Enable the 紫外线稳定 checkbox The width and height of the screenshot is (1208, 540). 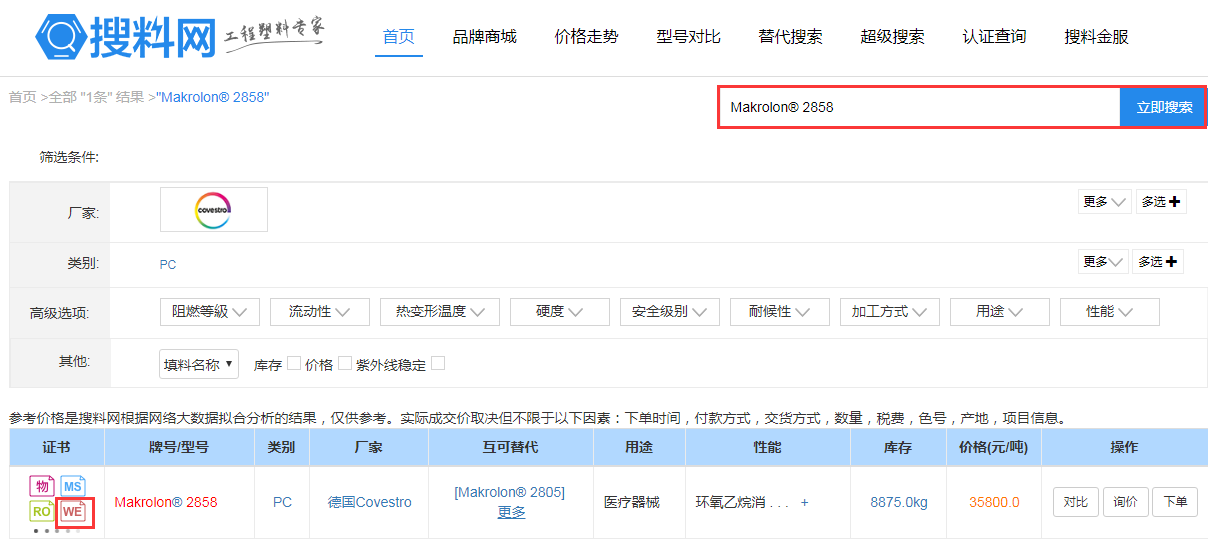point(437,364)
